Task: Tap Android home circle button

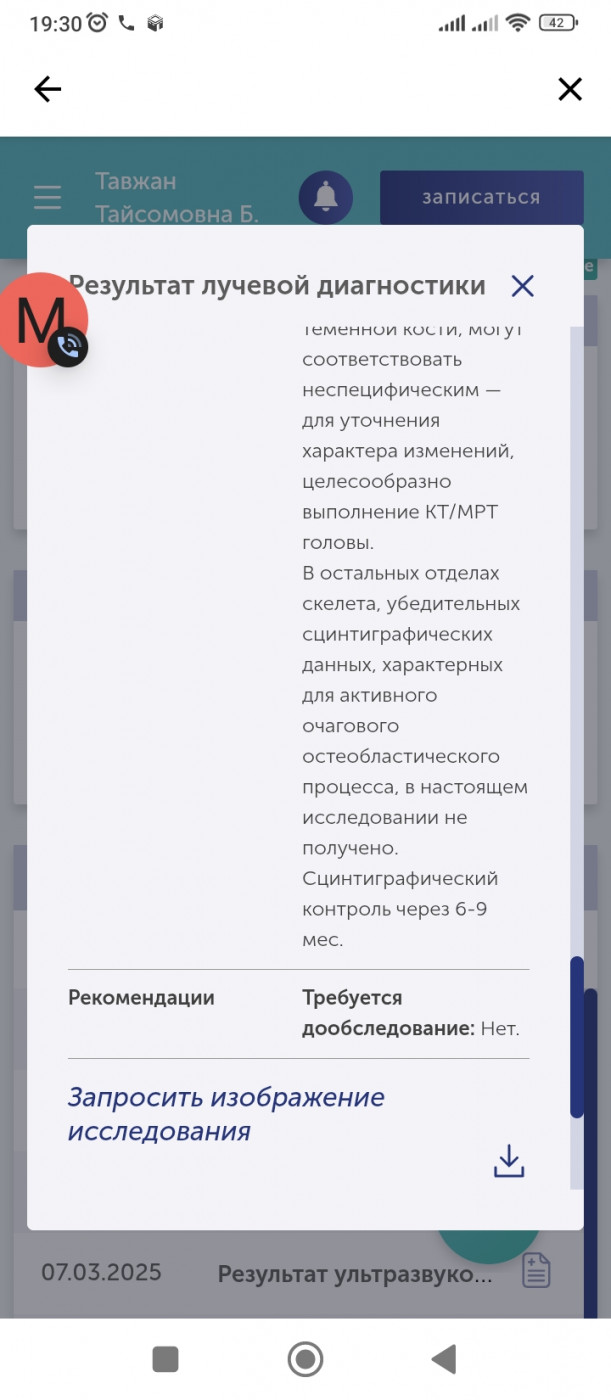Action: (305, 1359)
